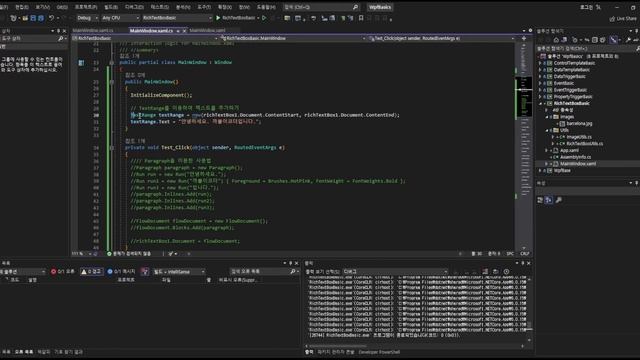Switch to the first MainWindow.xaml.cs tab on the left
The height and width of the screenshot is (360, 640).
pos(93,31)
